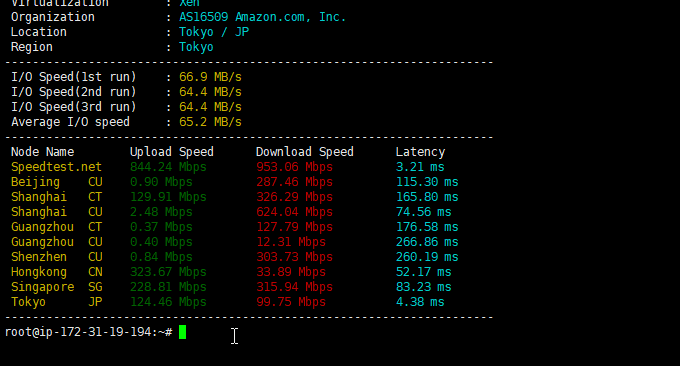
Task: Click the Beijing CU node row name
Action: point(56,182)
